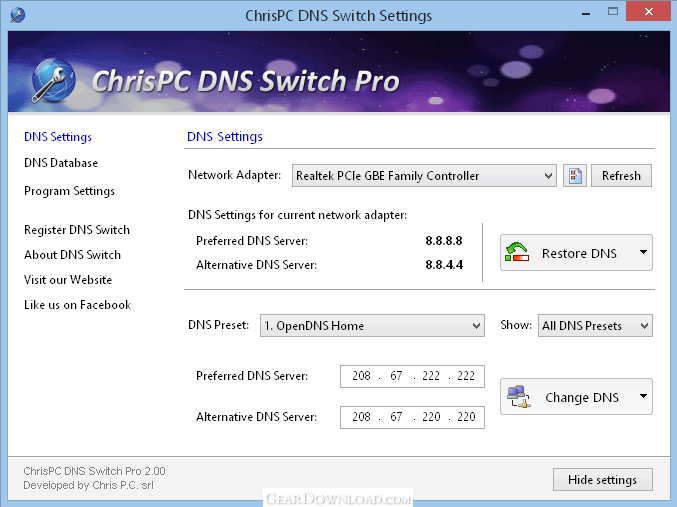Screen dimensions: 677x507
Task: Click Visit our Website link
Action: [x=68, y=280]
